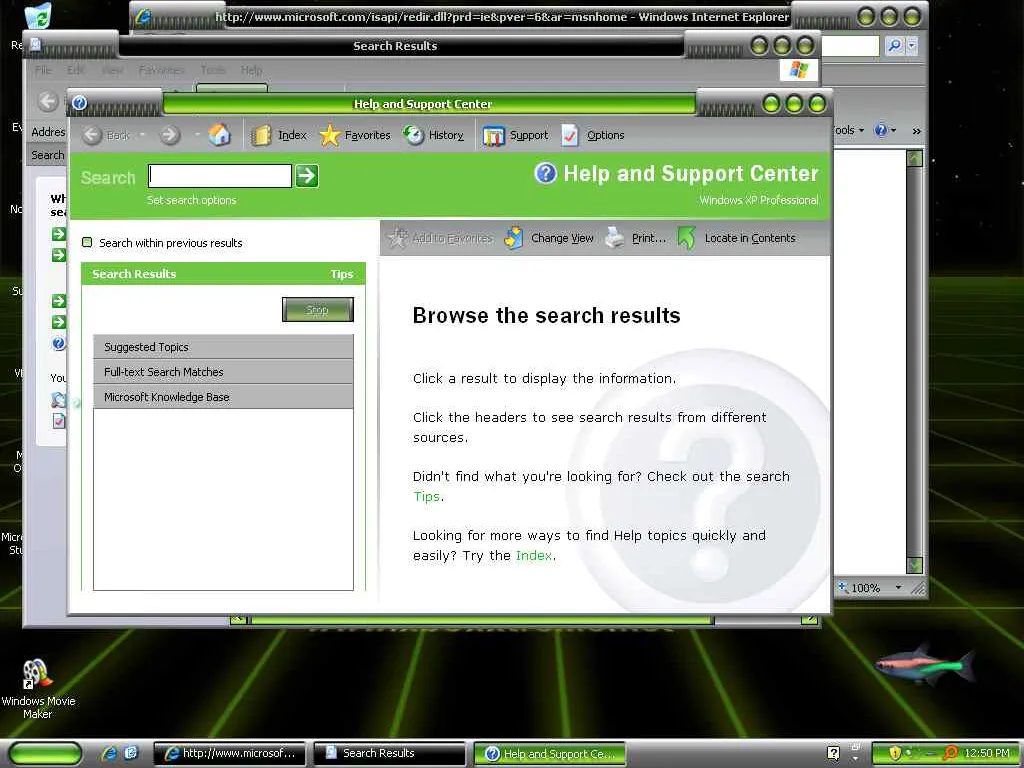Expand Suggested Topics results header
The width and height of the screenshot is (1024, 768).
223,347
